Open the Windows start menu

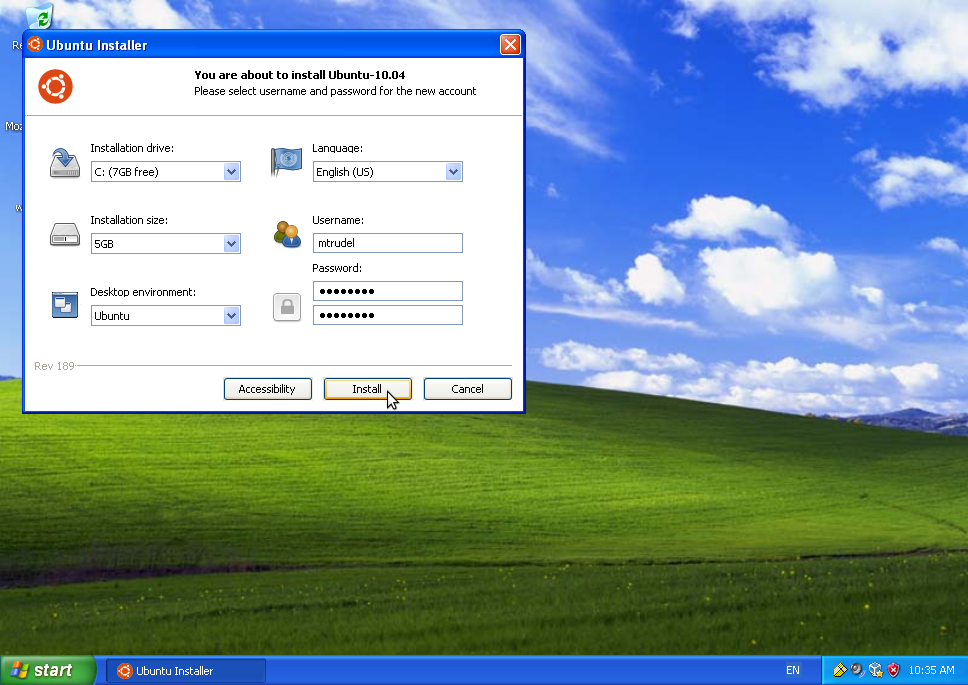click(x=48, y=670)
